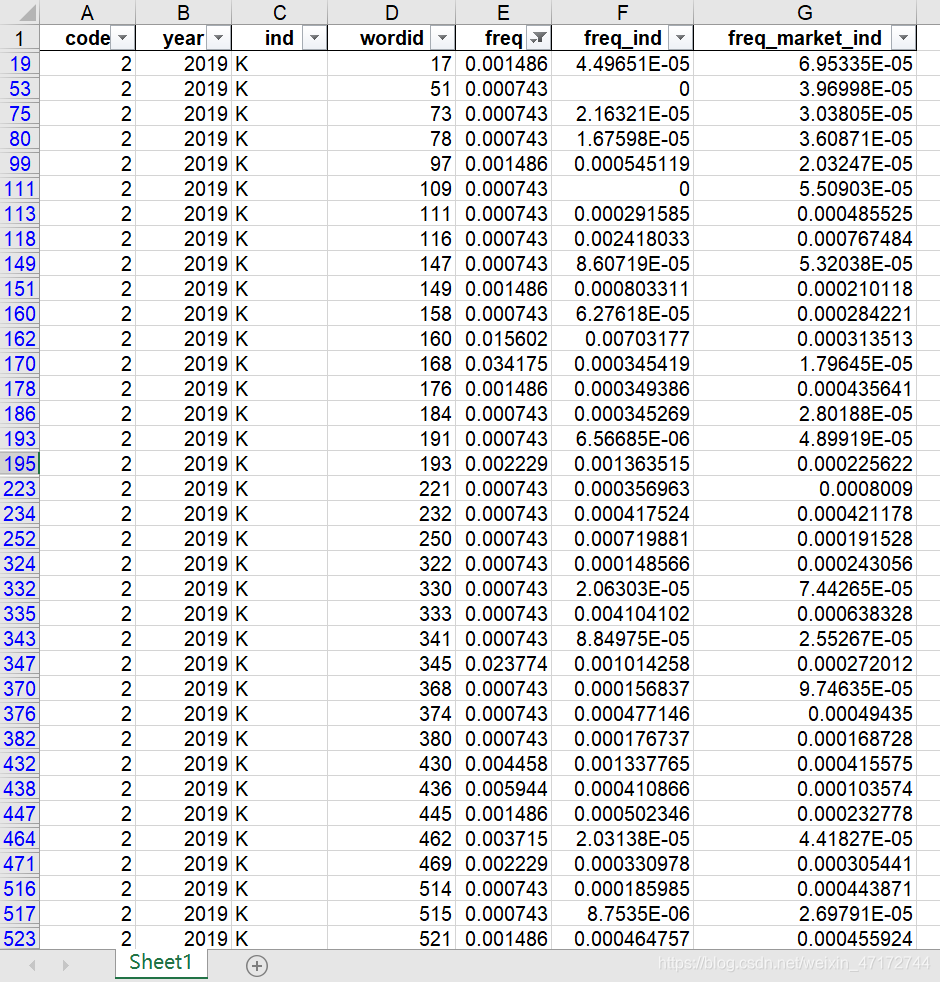Select column C header

[279, 13]
